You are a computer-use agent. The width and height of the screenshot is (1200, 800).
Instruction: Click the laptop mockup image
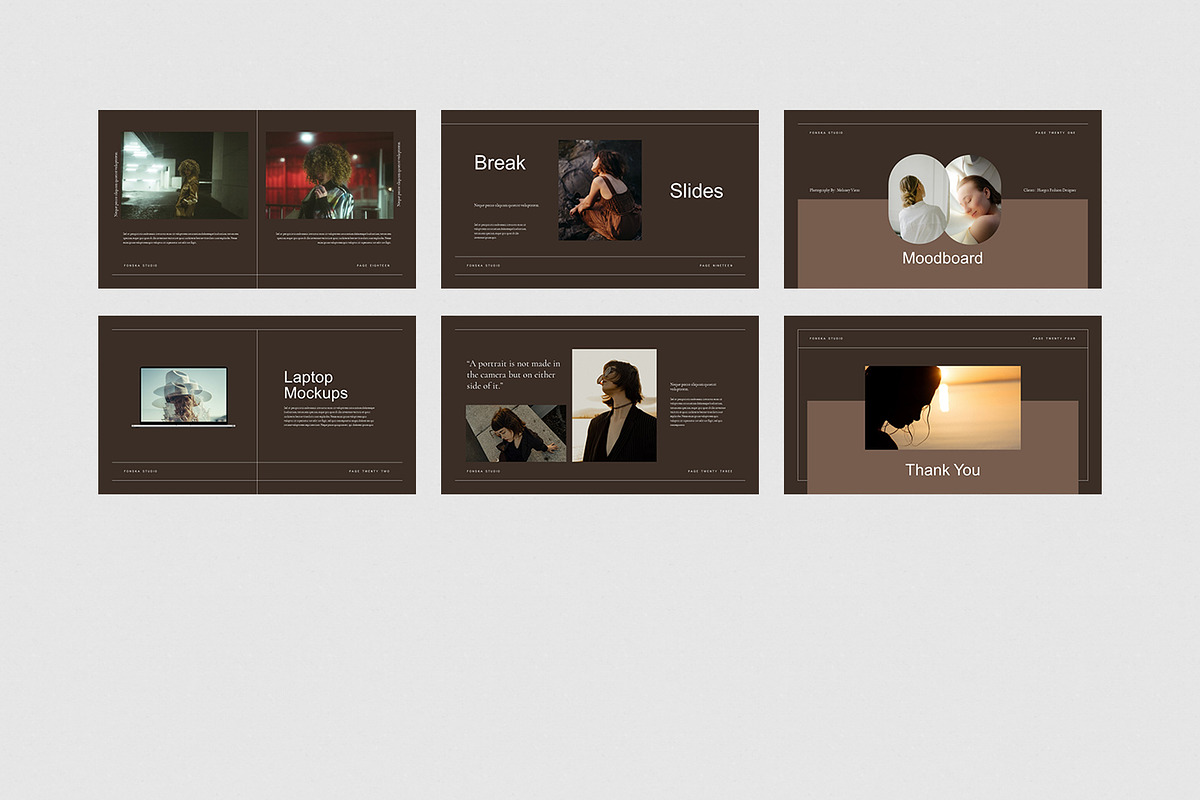184,397
